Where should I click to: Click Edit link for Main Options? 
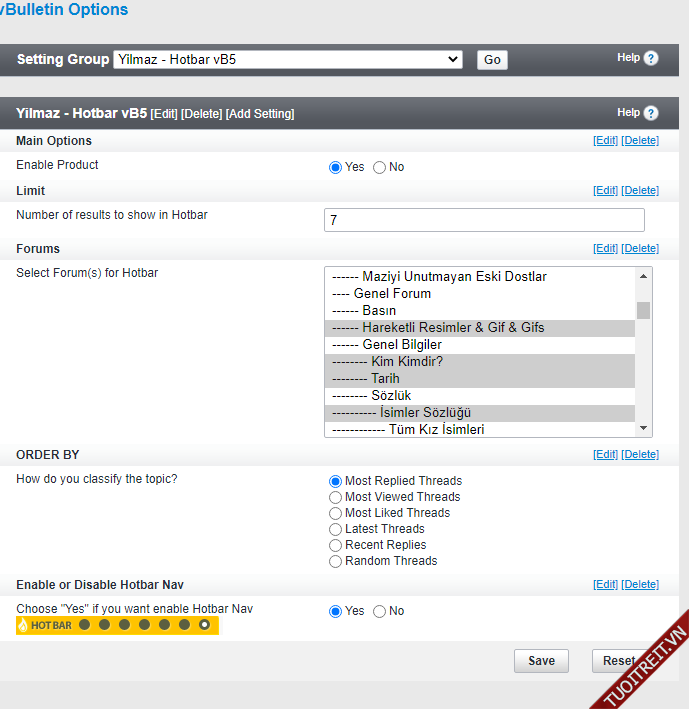[605, 141]
